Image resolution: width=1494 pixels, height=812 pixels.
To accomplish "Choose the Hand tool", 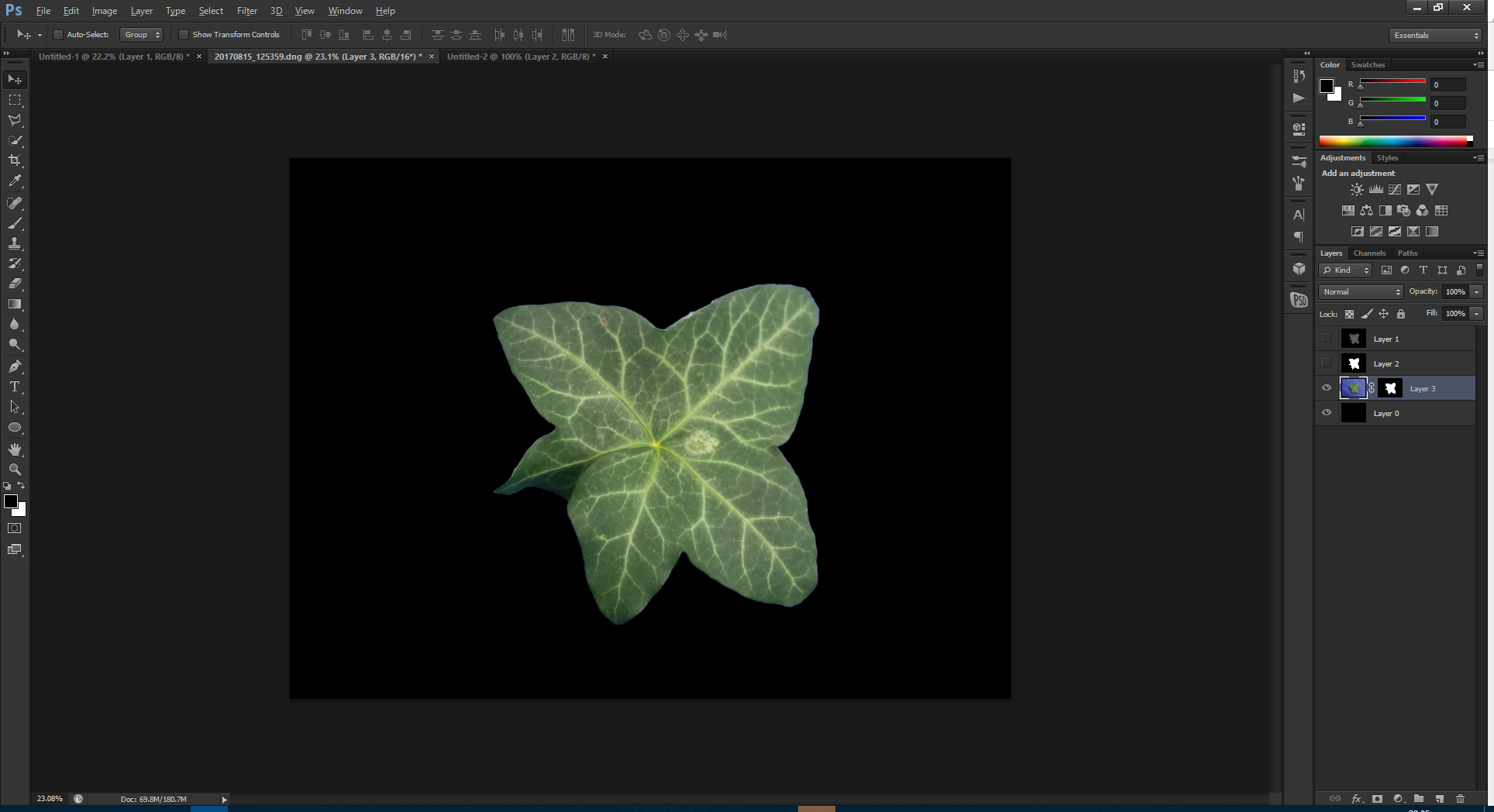I will (15, 449).
